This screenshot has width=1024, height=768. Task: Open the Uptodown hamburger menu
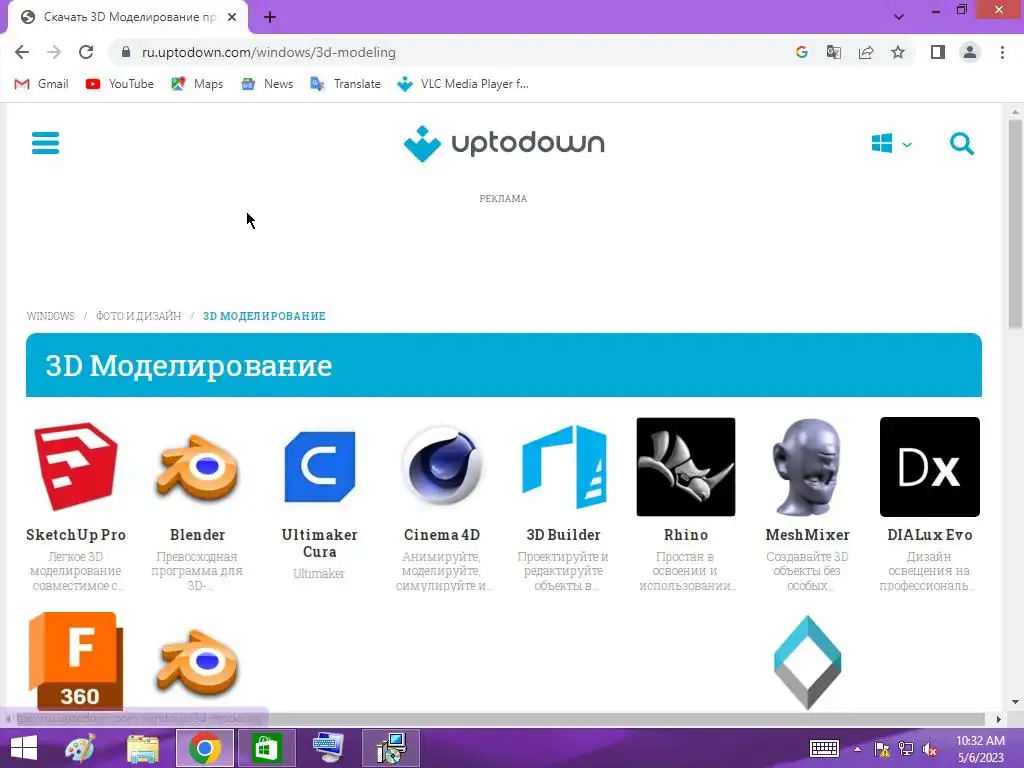45,143
